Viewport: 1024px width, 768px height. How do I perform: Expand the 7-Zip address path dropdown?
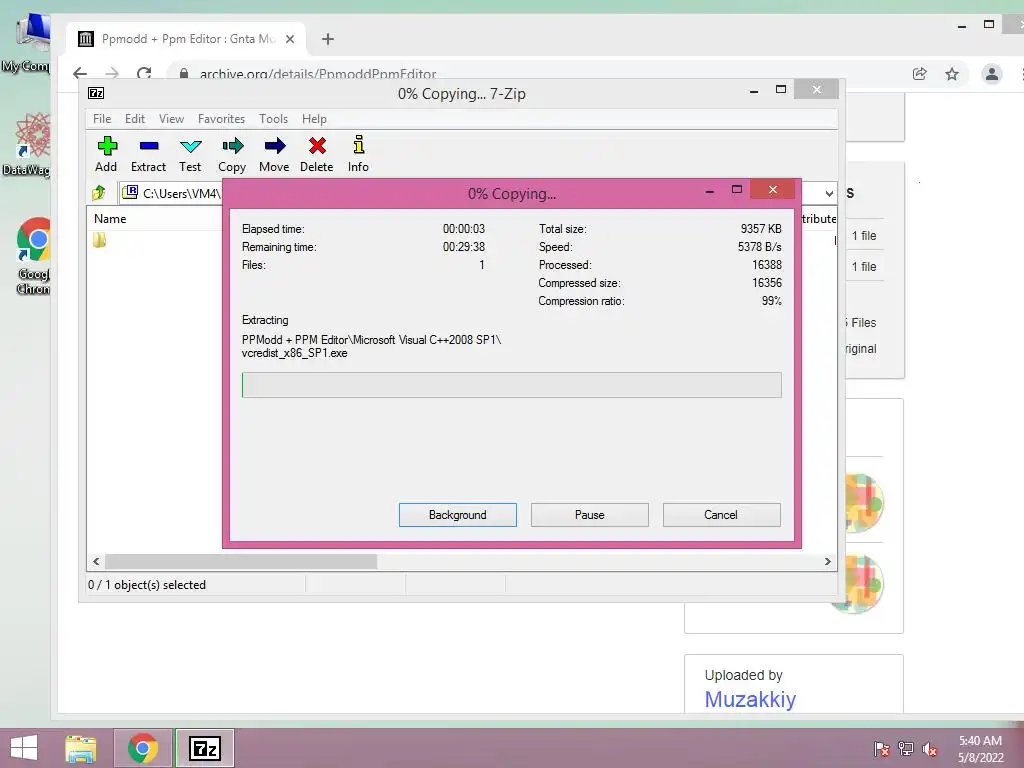[829, 193]
